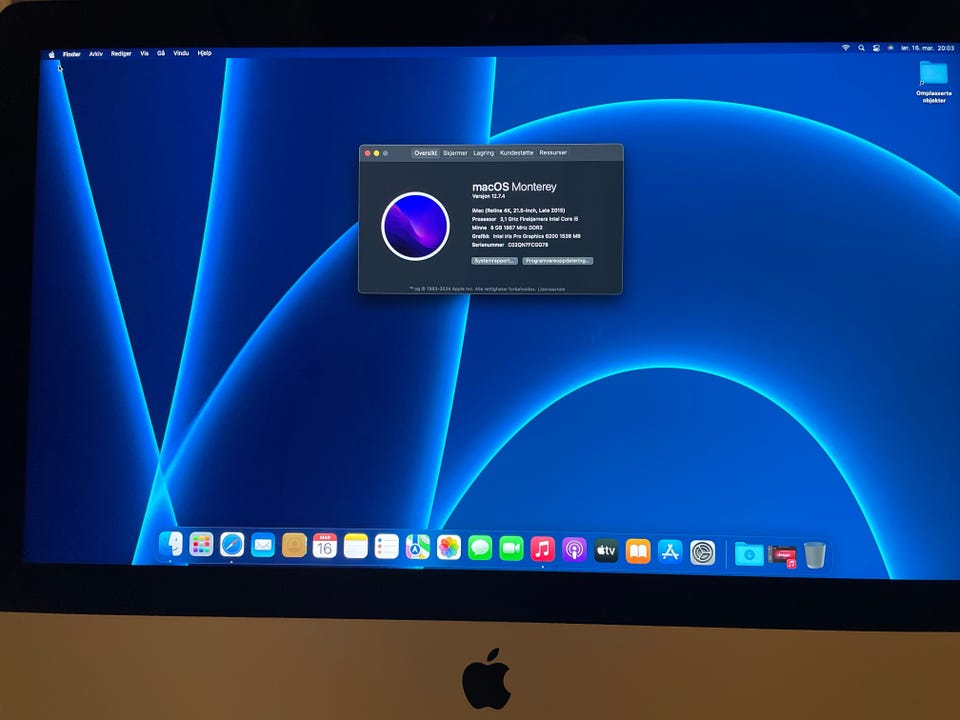Launch Maps from the Dock
The height and width of the screenshot is (720, 960).
point(418,547)
